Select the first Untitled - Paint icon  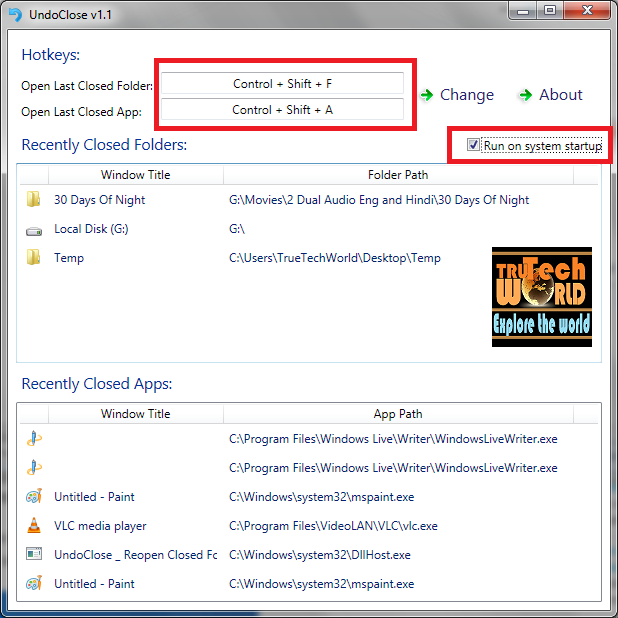click(x=34, y=496)
